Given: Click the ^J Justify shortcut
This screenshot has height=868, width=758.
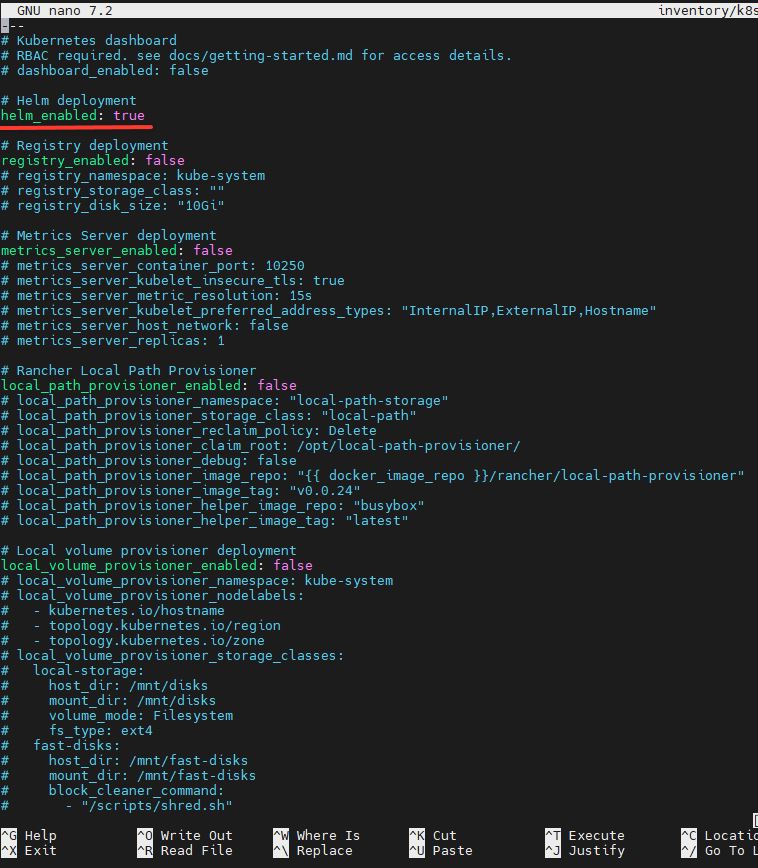Looking at the screenshot, I should coord(585,850).
